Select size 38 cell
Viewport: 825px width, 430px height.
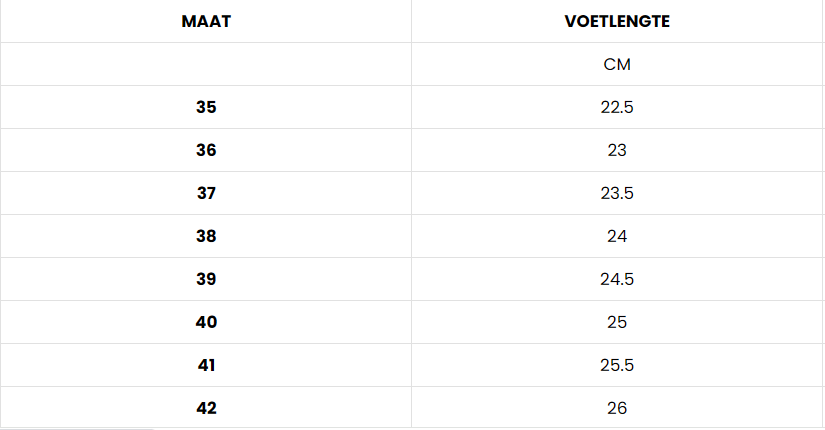click(x=206, y=236)
